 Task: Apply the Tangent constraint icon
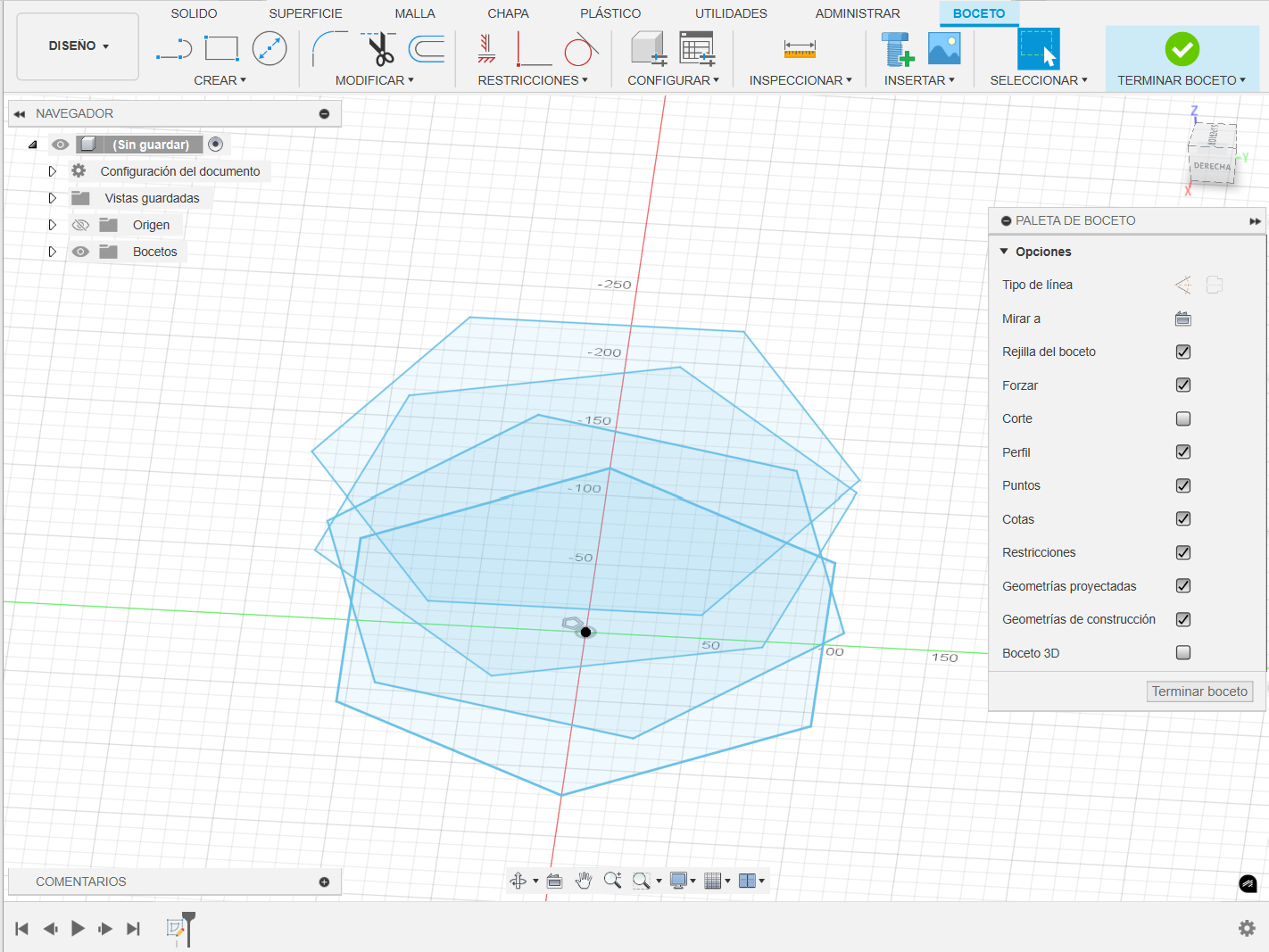click(580, 49)
